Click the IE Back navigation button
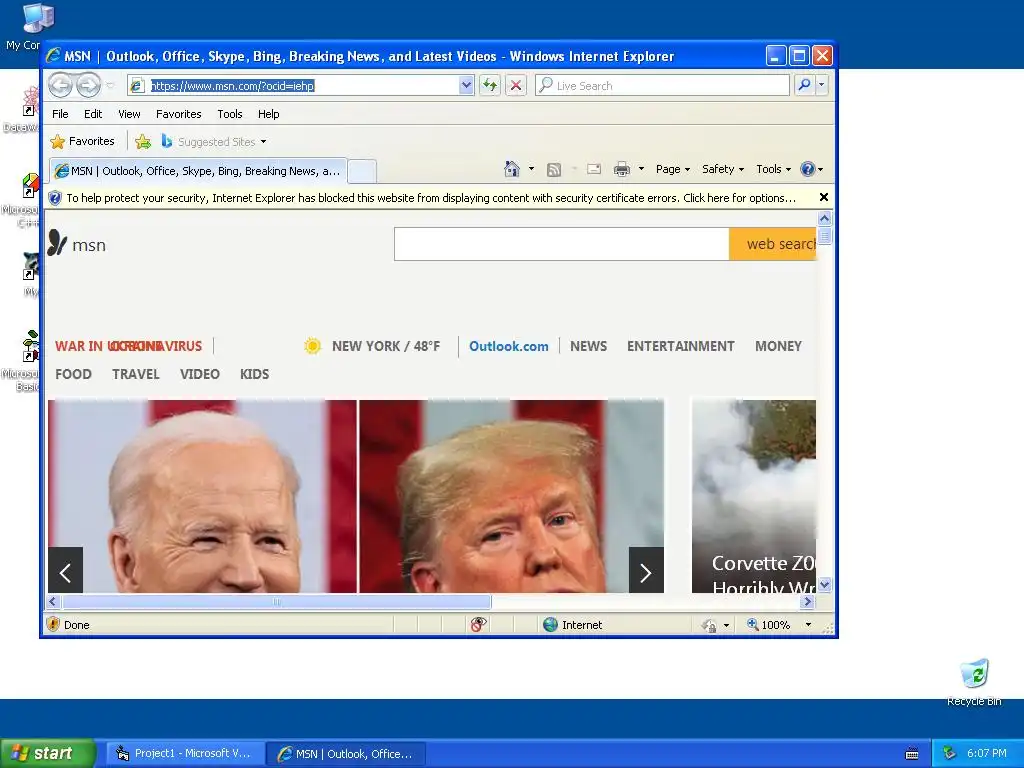1024x768 pixels. coord(61,86)
